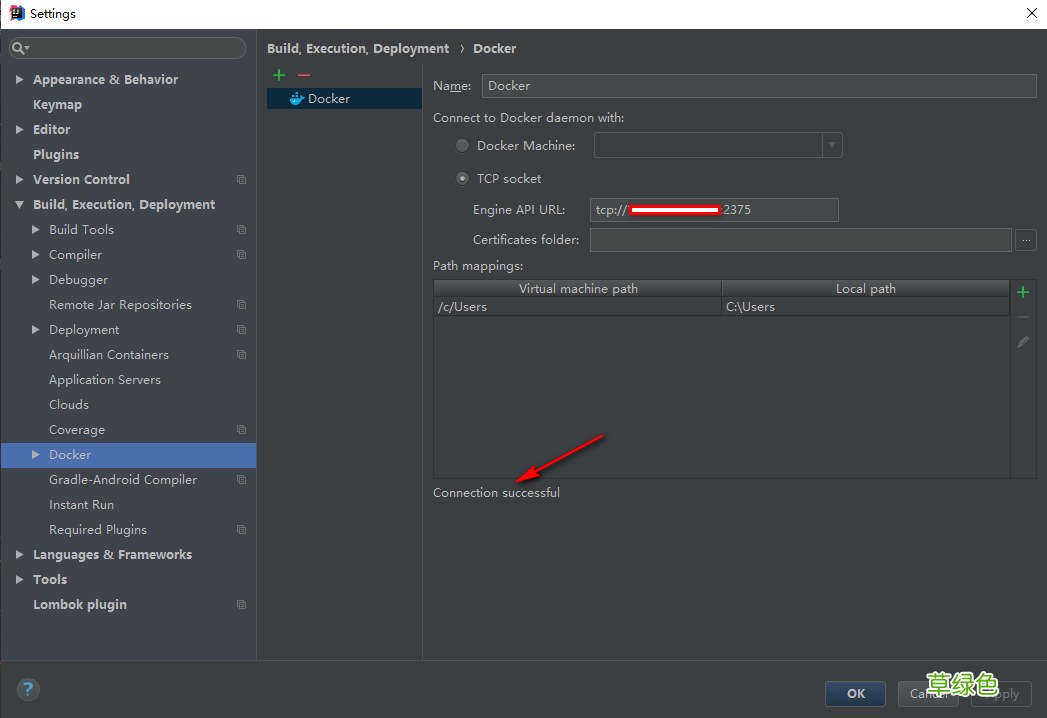Click into the Engine API URL field

click(x=780, y=210)
